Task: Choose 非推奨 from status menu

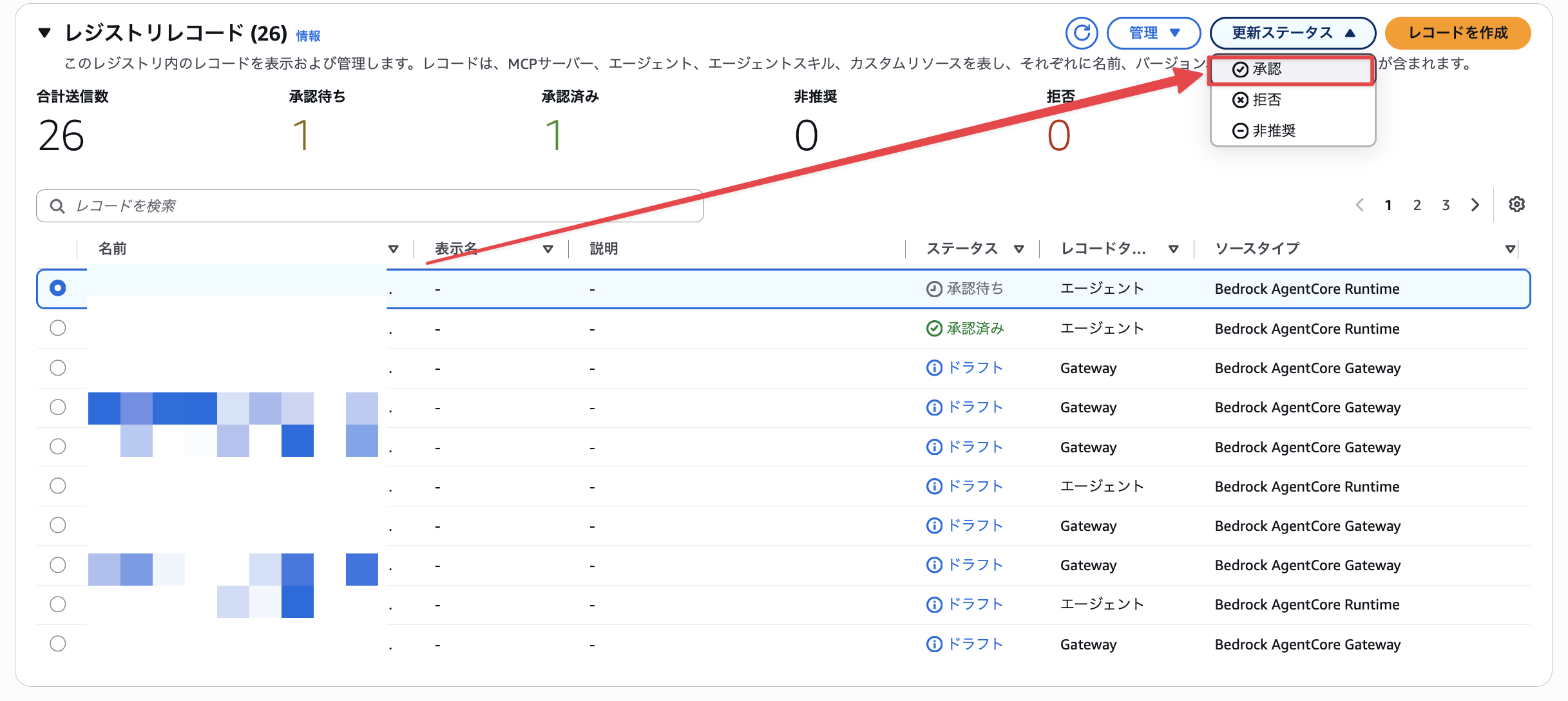Action: 1292,131
